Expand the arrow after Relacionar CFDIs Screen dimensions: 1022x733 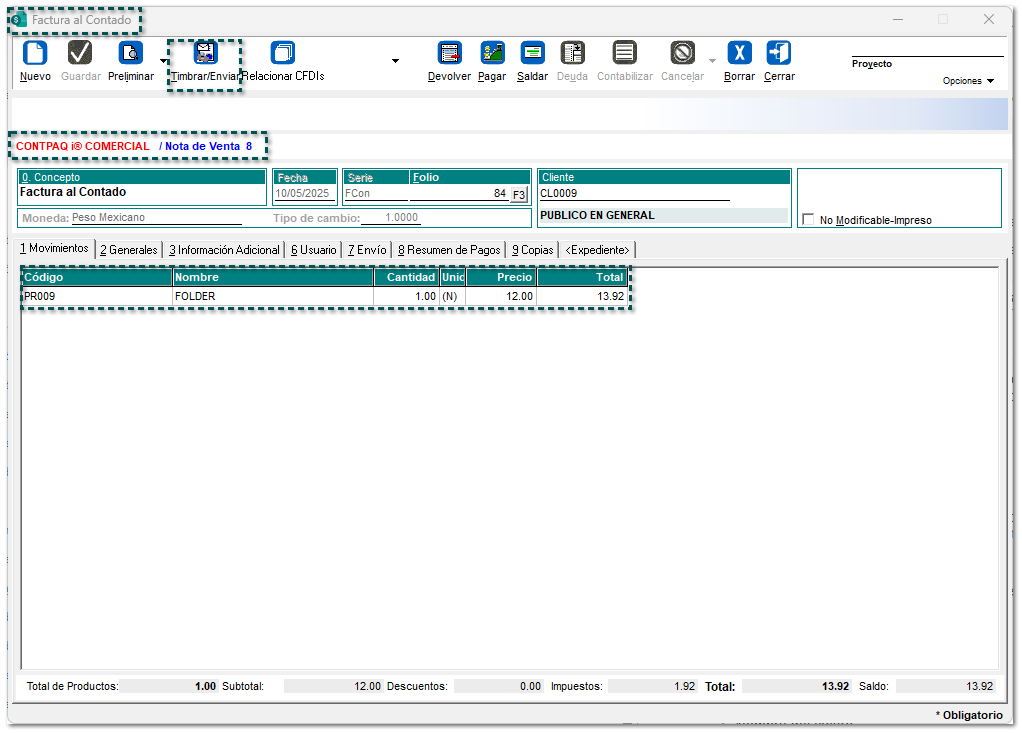point(395,61)
